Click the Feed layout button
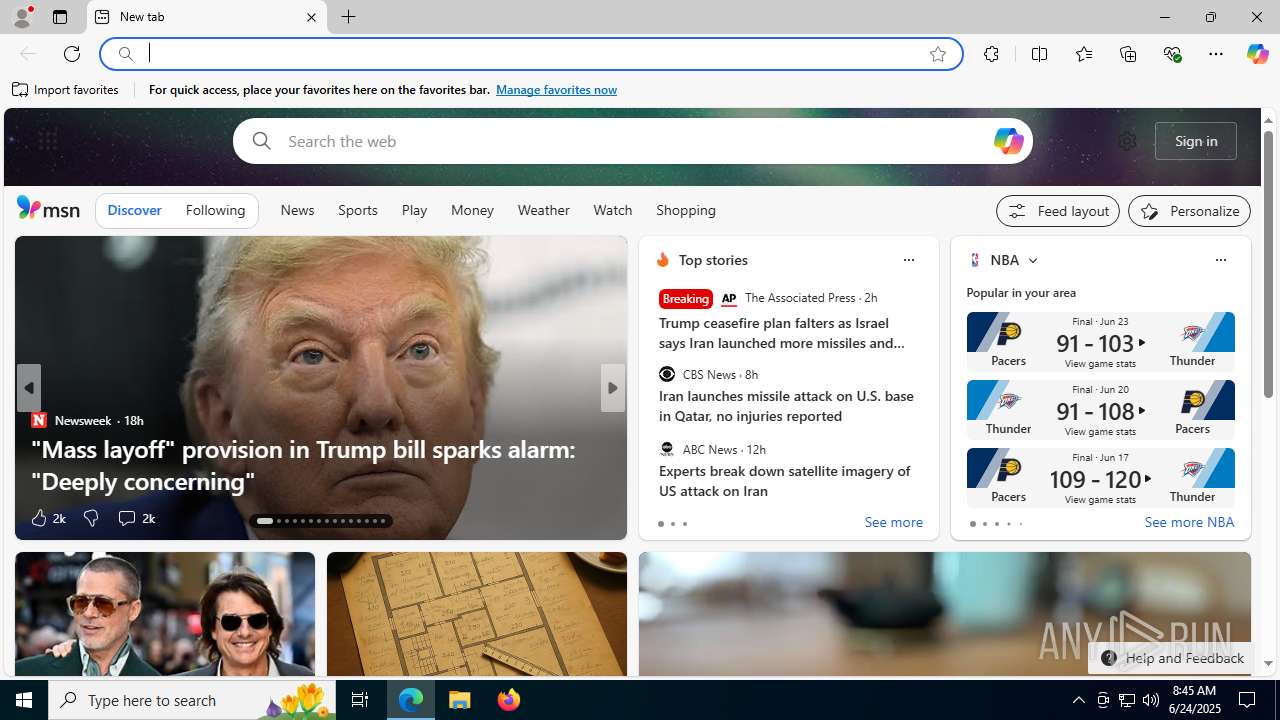 coord(1058,211)
